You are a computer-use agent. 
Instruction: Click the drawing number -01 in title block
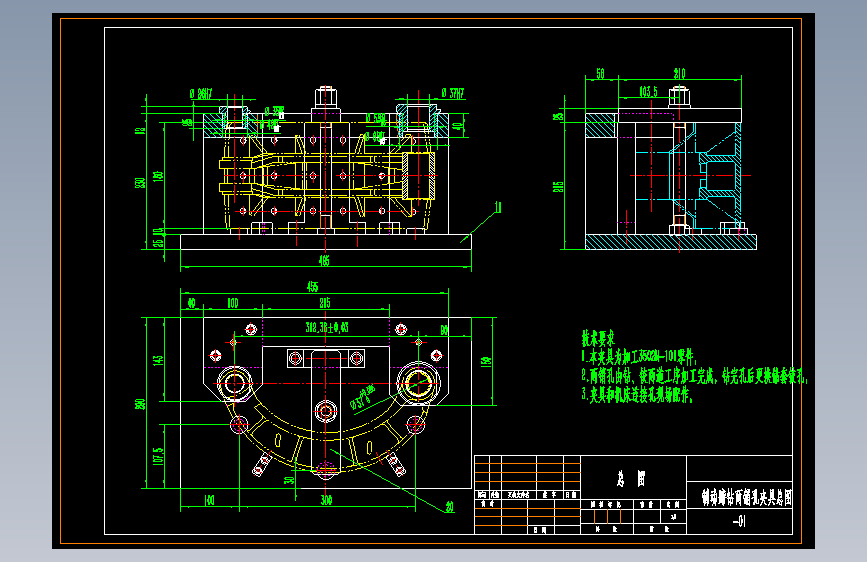pos(739,521)
